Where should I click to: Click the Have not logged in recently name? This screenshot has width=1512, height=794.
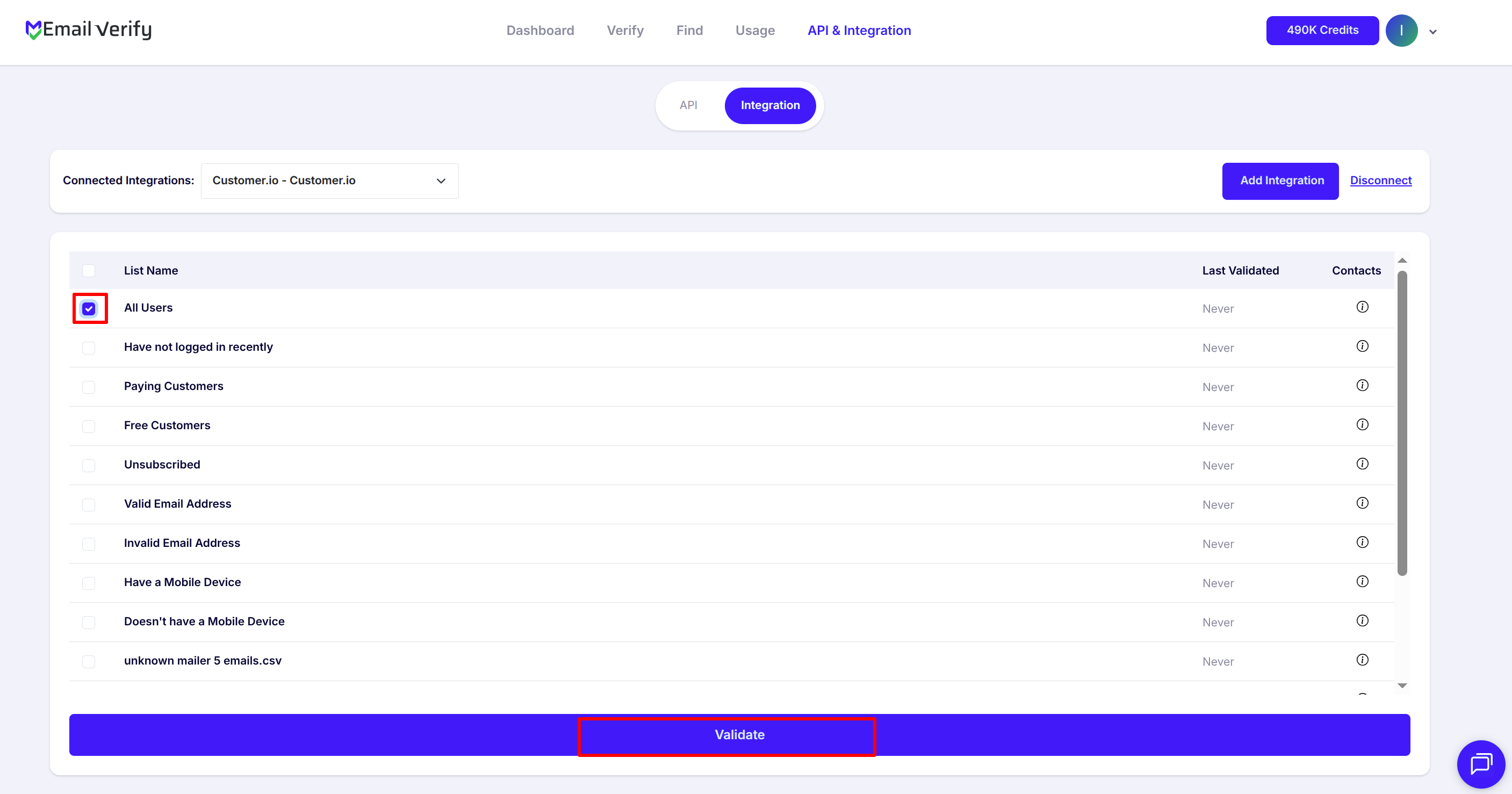198,347
